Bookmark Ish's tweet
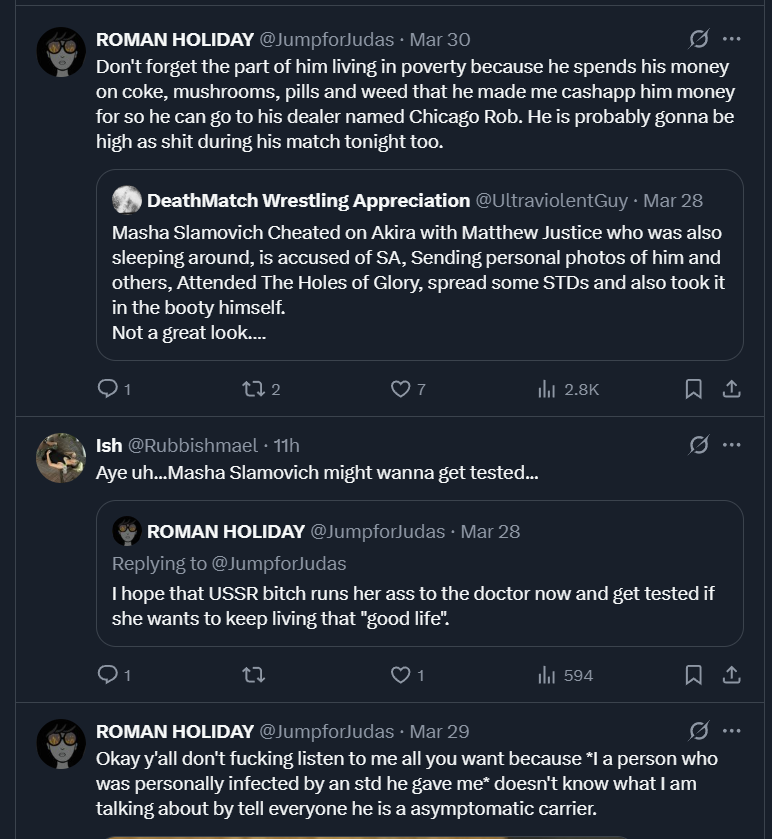This screenshot has height=839, width=772. (693, 675)
